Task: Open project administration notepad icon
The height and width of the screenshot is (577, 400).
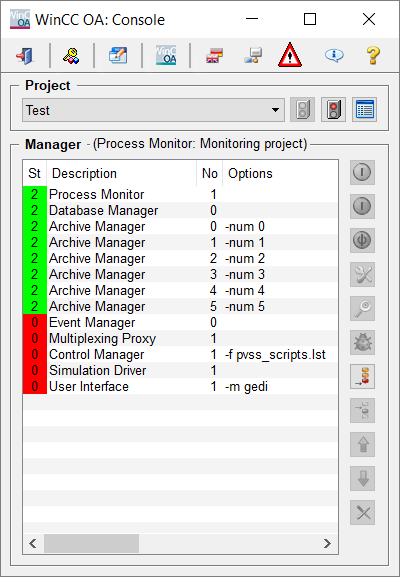Action: pyautogui.click(x=118, y=56)
